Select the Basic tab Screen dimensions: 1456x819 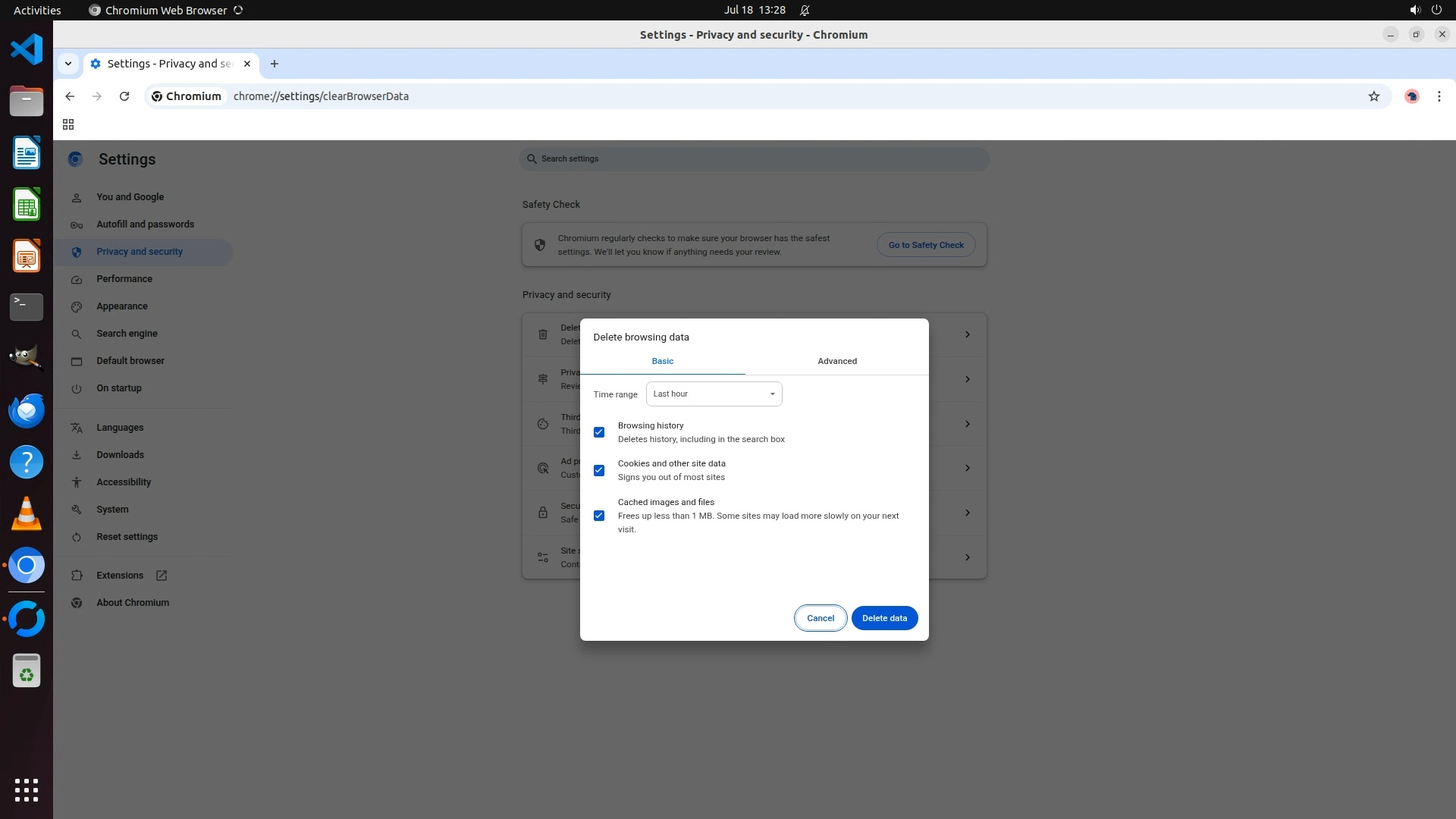click(x=662, y=361)
